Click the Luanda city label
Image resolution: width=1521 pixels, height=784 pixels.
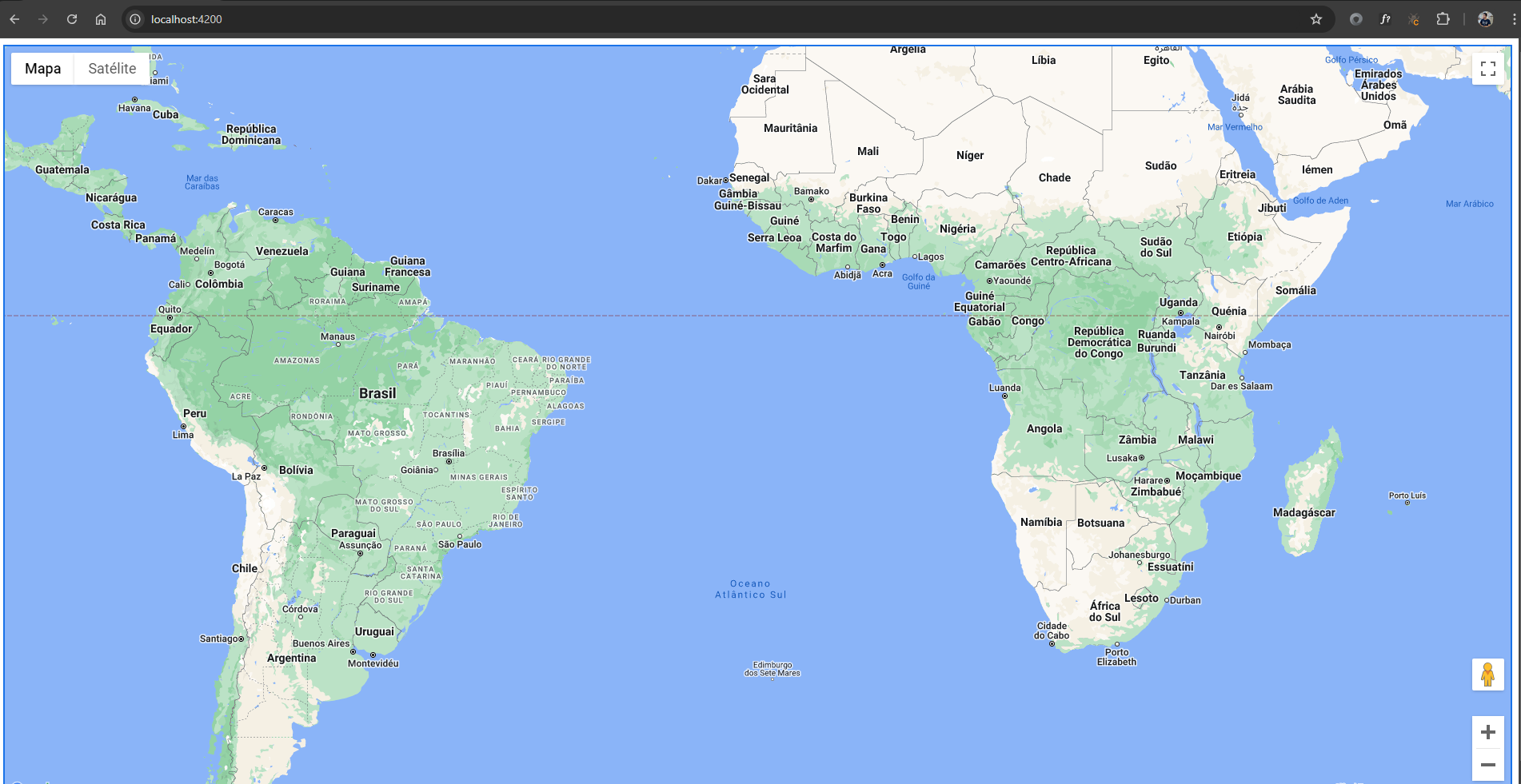(x=1005, y=388)
